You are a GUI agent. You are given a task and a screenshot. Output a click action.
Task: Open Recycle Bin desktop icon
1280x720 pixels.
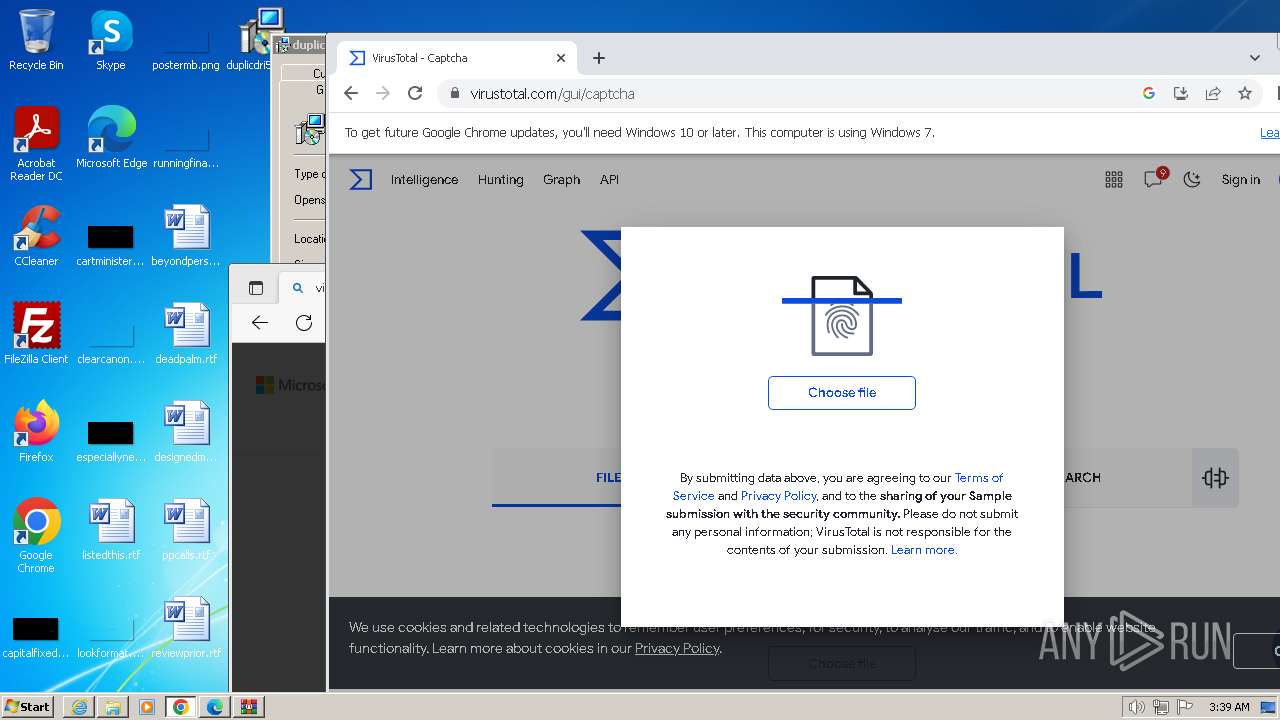click(x=36, y=40)
